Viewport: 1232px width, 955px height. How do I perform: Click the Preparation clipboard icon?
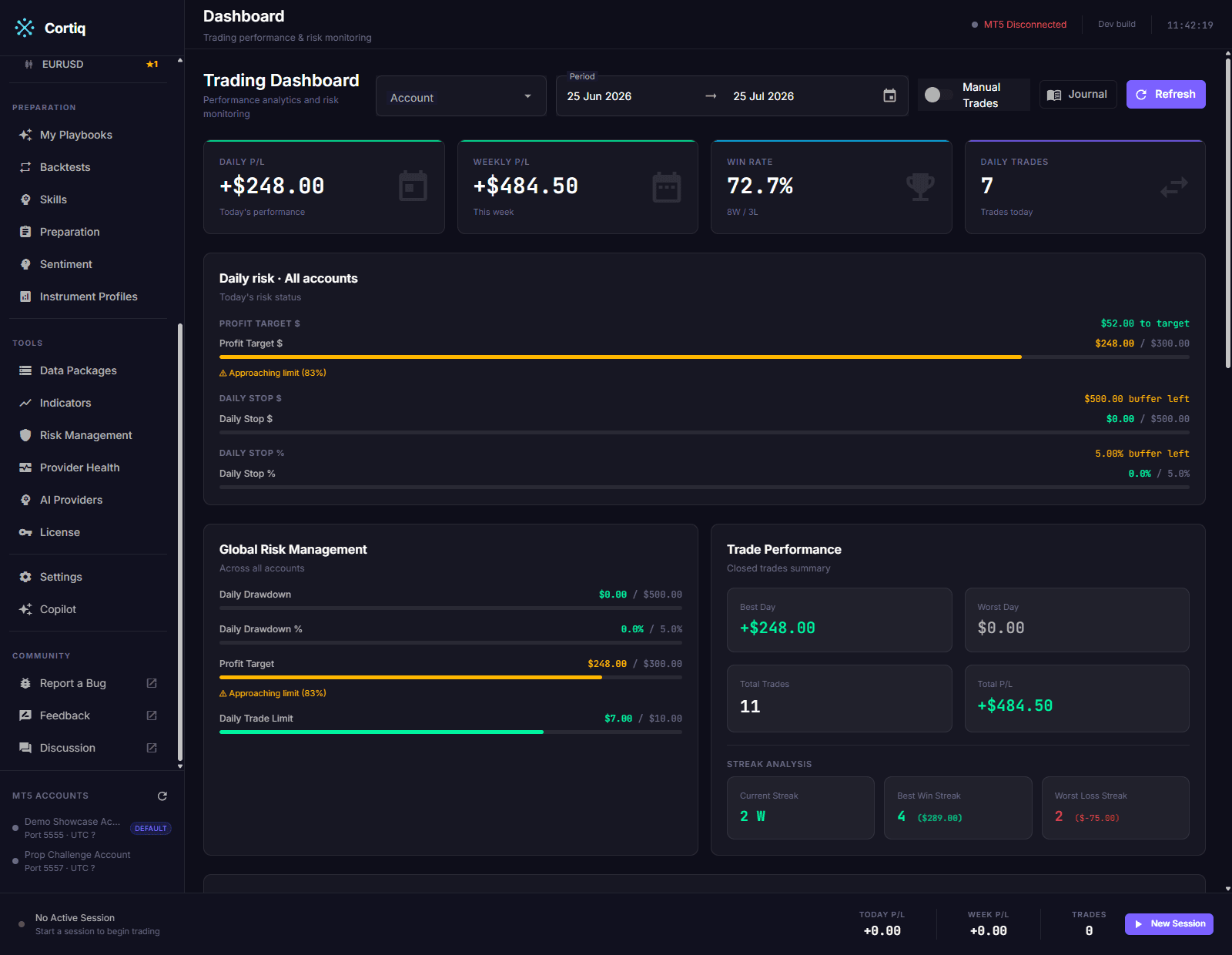click(x=25, y=232)
